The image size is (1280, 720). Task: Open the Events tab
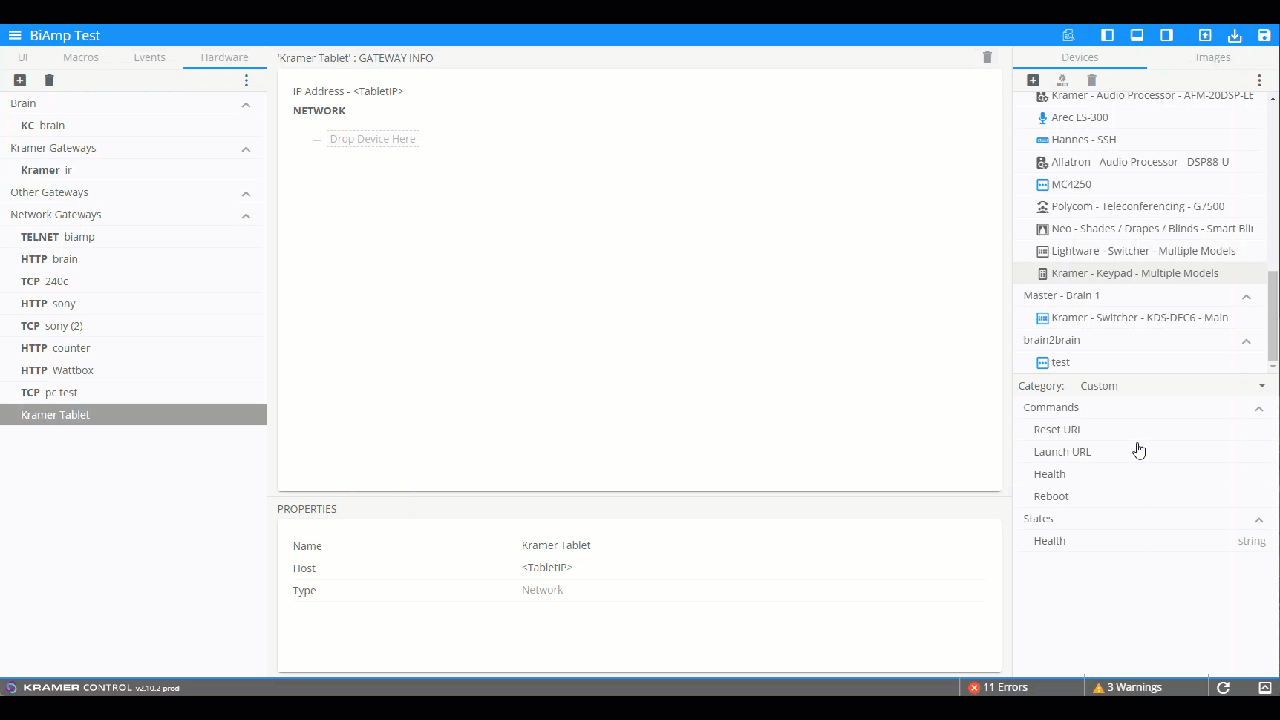coord(150,58)
